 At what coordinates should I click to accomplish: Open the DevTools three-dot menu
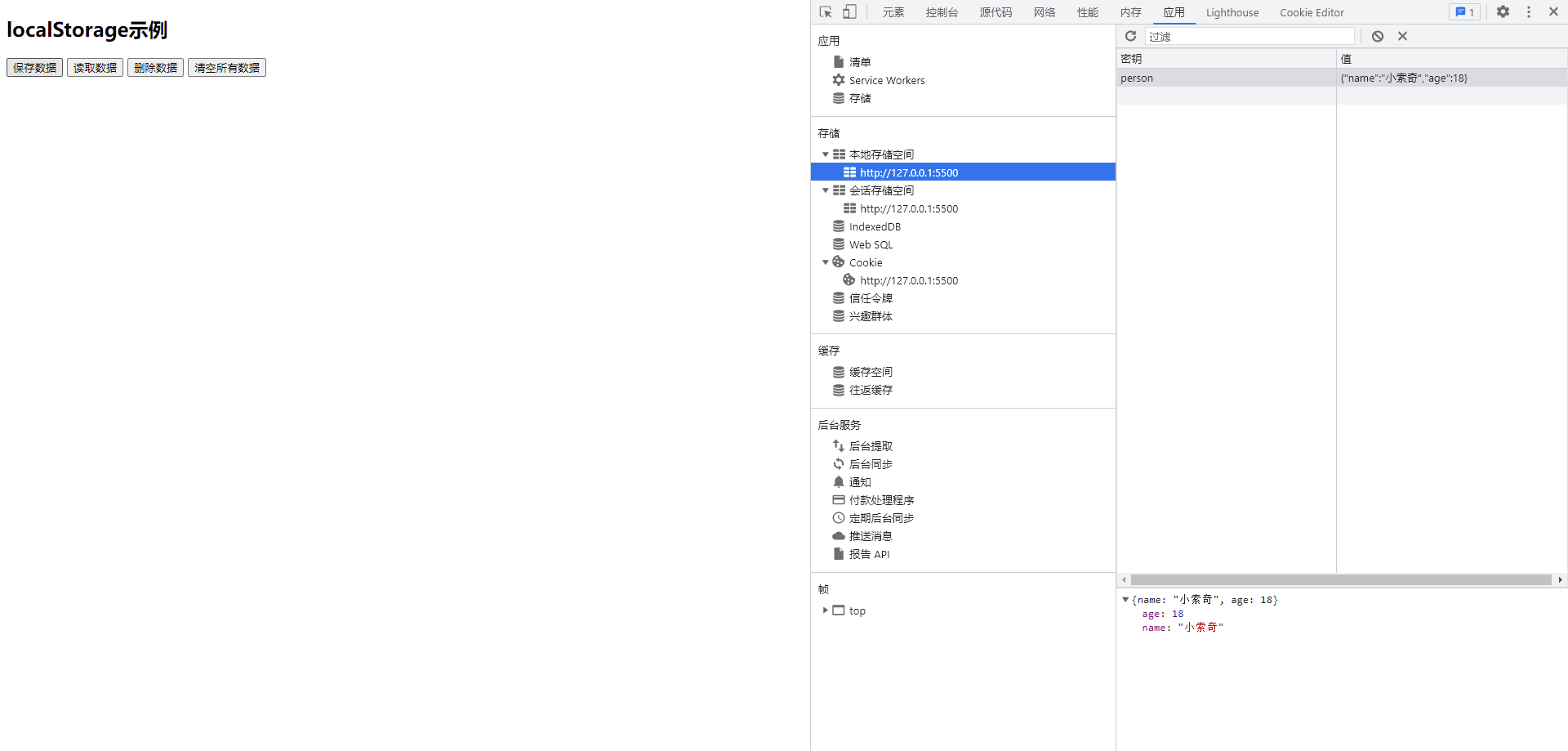coord(1529,12)
